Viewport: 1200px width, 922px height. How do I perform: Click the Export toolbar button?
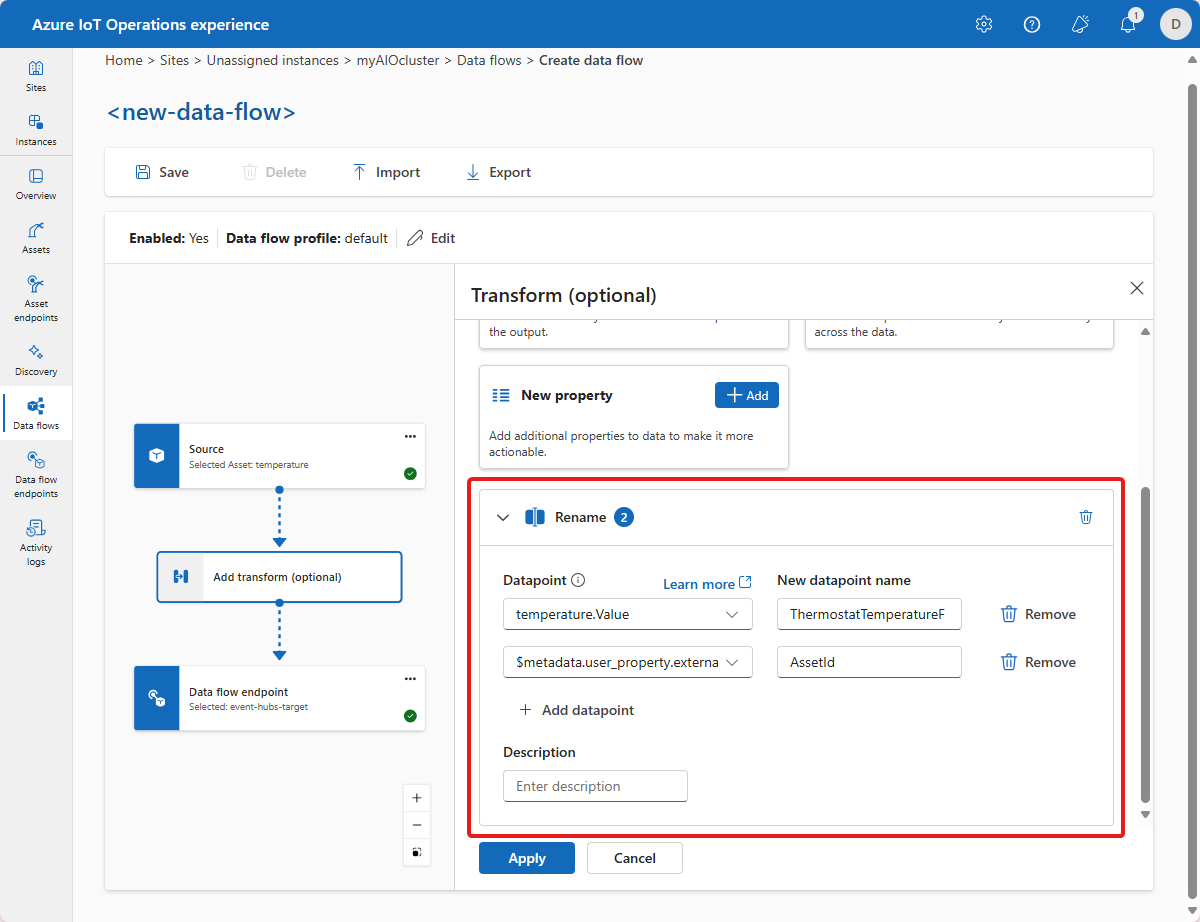[x=498, y=172]
